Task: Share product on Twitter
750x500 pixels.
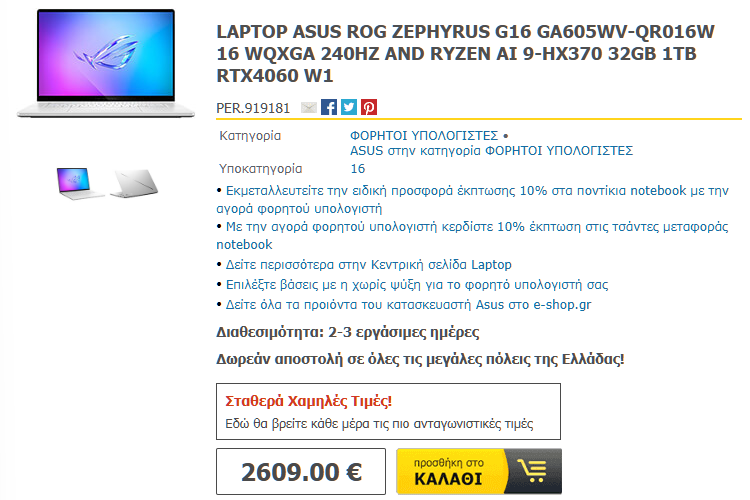Action: pyautogui.click(x=349, y=107)
